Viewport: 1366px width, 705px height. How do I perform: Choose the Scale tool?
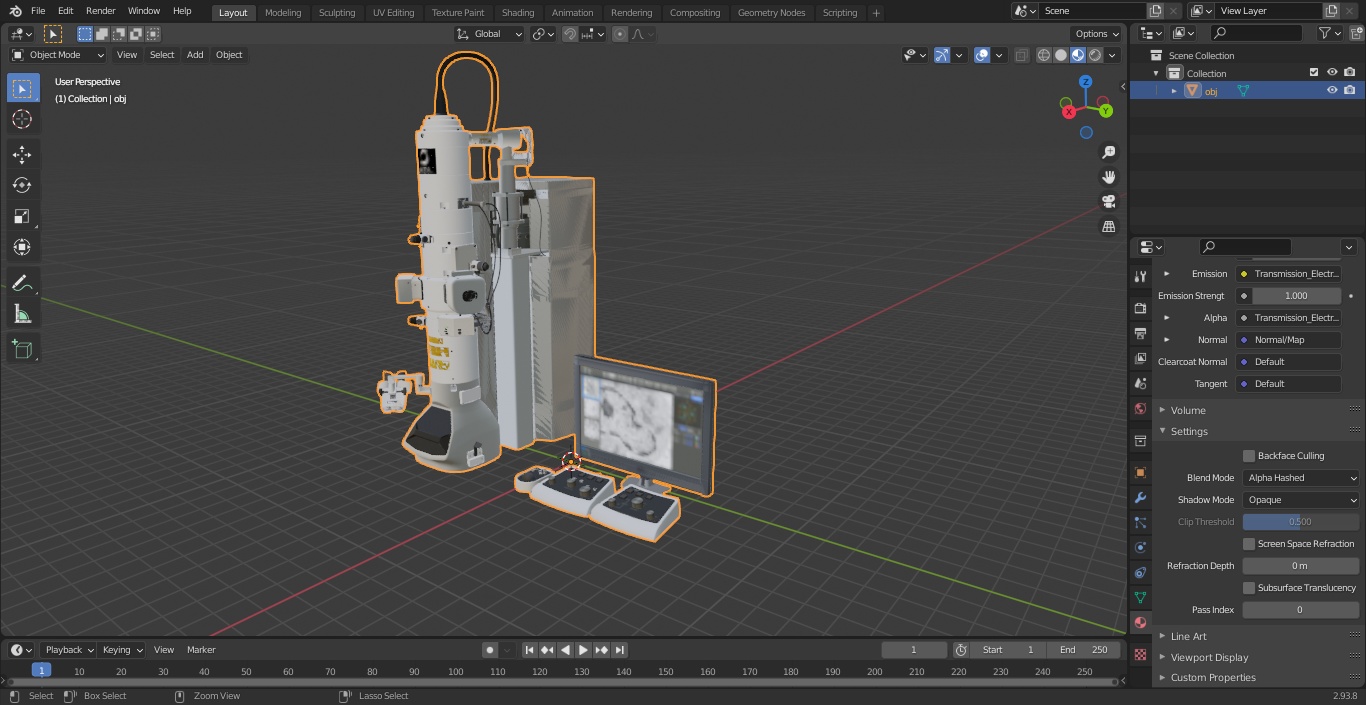click(x=22, y=216)
